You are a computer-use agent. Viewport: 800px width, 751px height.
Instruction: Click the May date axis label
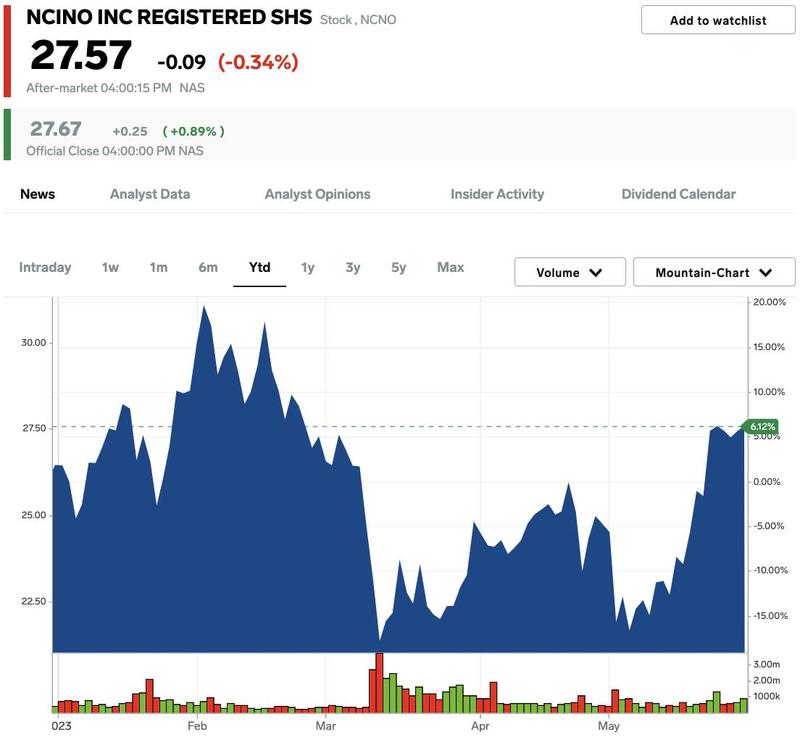coord(609,726)
